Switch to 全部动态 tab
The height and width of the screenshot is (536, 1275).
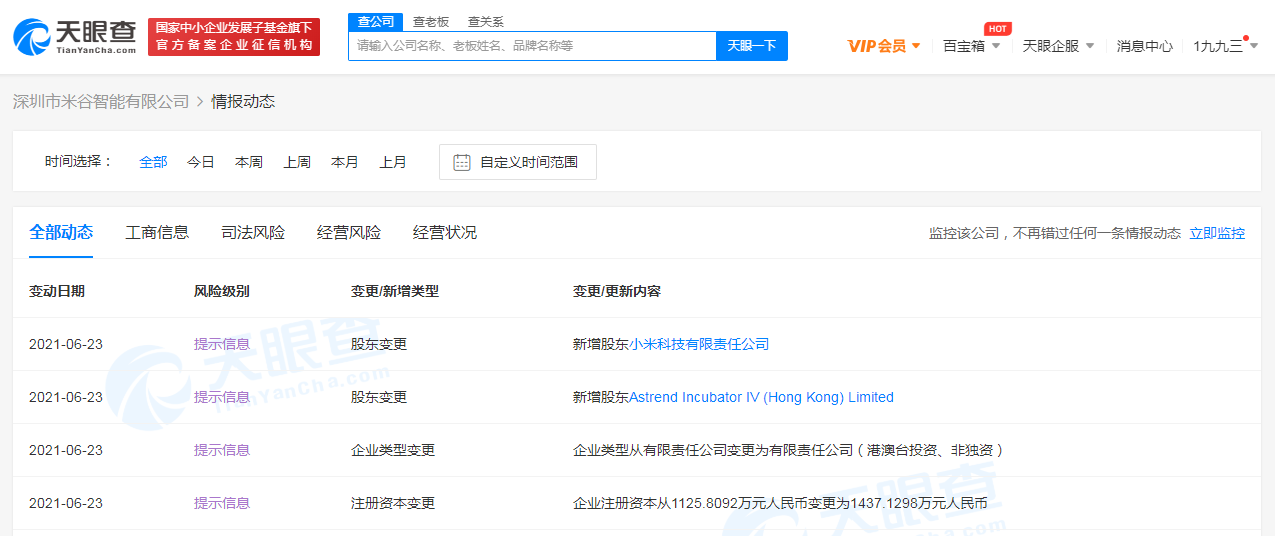pos(61,232)
